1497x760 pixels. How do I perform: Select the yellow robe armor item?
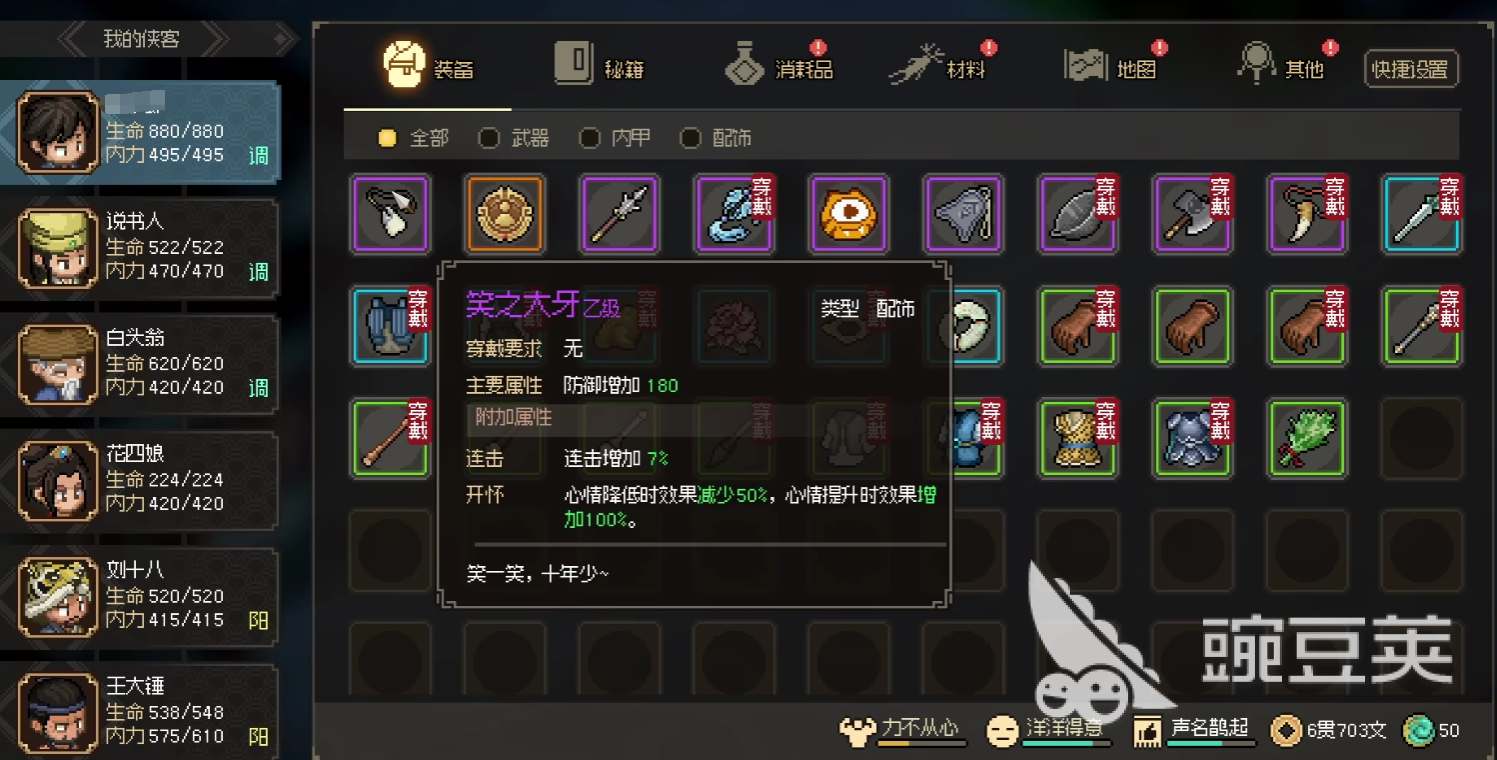point(1078,437)
